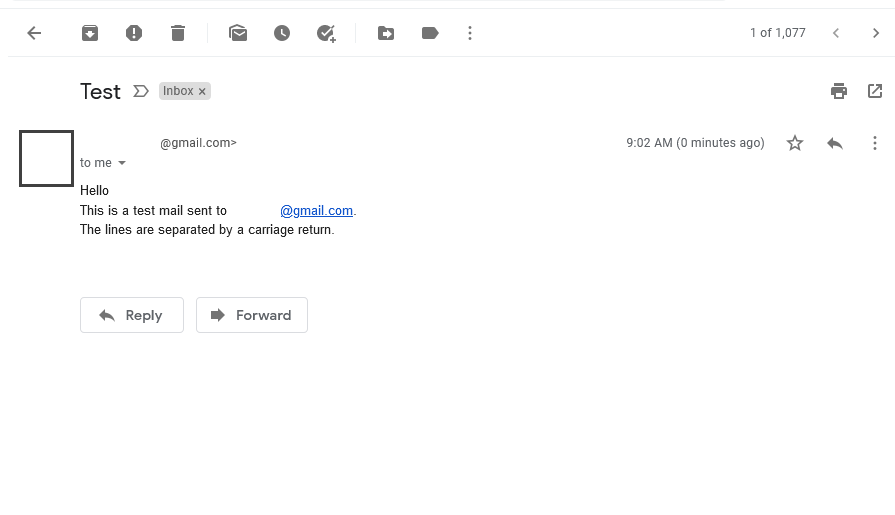Open the @gmail.com link in message body
The image size is (895, 515).
pos(317,211)
